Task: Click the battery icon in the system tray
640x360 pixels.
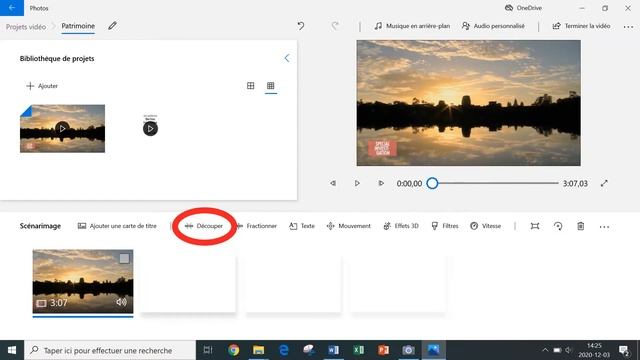Action: [557, 350]
